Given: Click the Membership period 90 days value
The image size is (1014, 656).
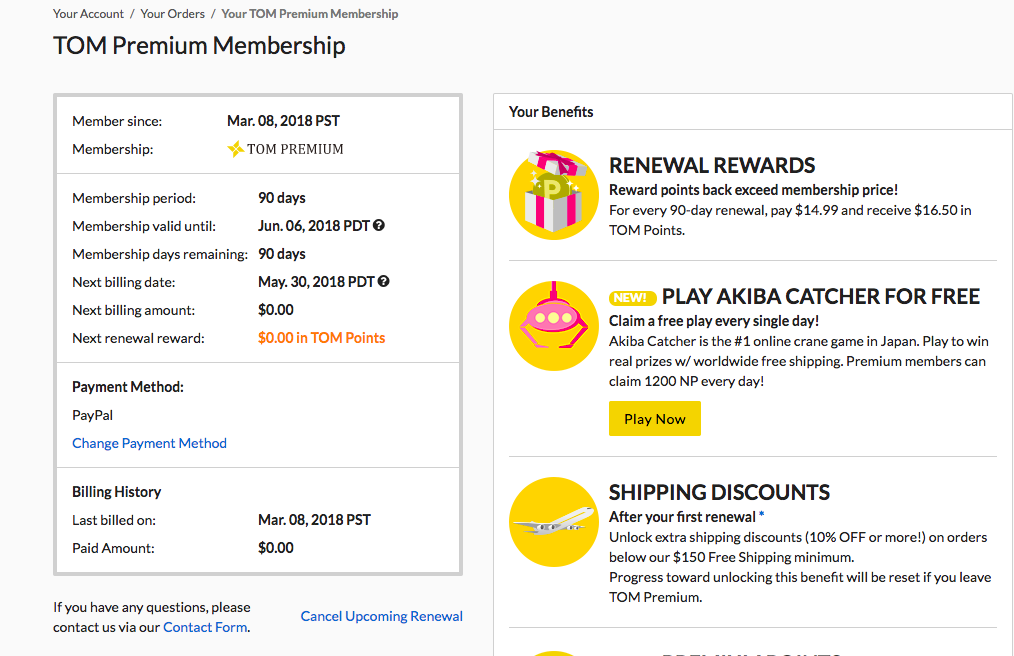Looking at the screenshot, I should tap(282, 198).
